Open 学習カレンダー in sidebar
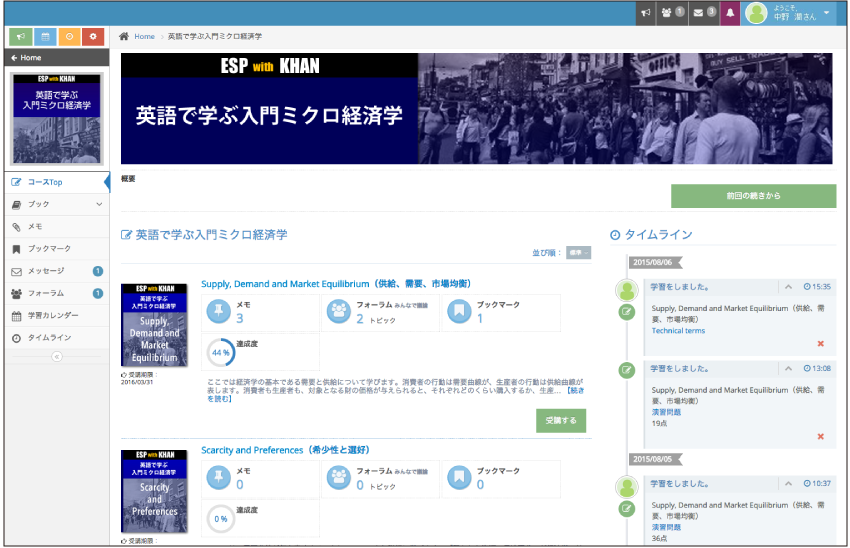The height and width of the screenshot is (548, 850). [57, 315]
